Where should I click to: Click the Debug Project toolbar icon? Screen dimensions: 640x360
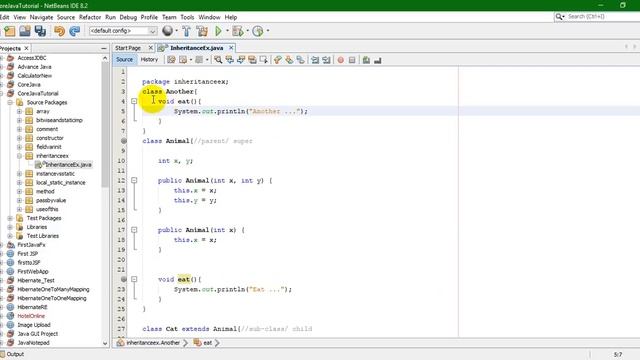pyautogui.click(x=238, y=31)
